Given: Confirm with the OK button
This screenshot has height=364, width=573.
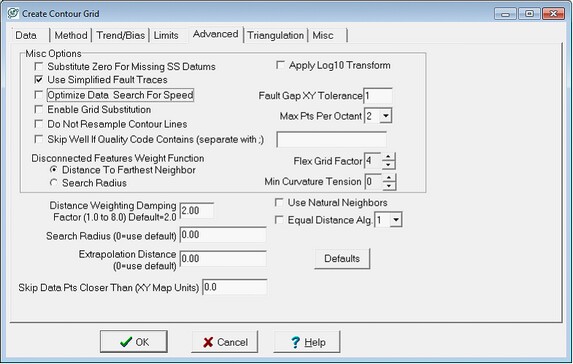Looking at the screenshot, I should 134,342.
